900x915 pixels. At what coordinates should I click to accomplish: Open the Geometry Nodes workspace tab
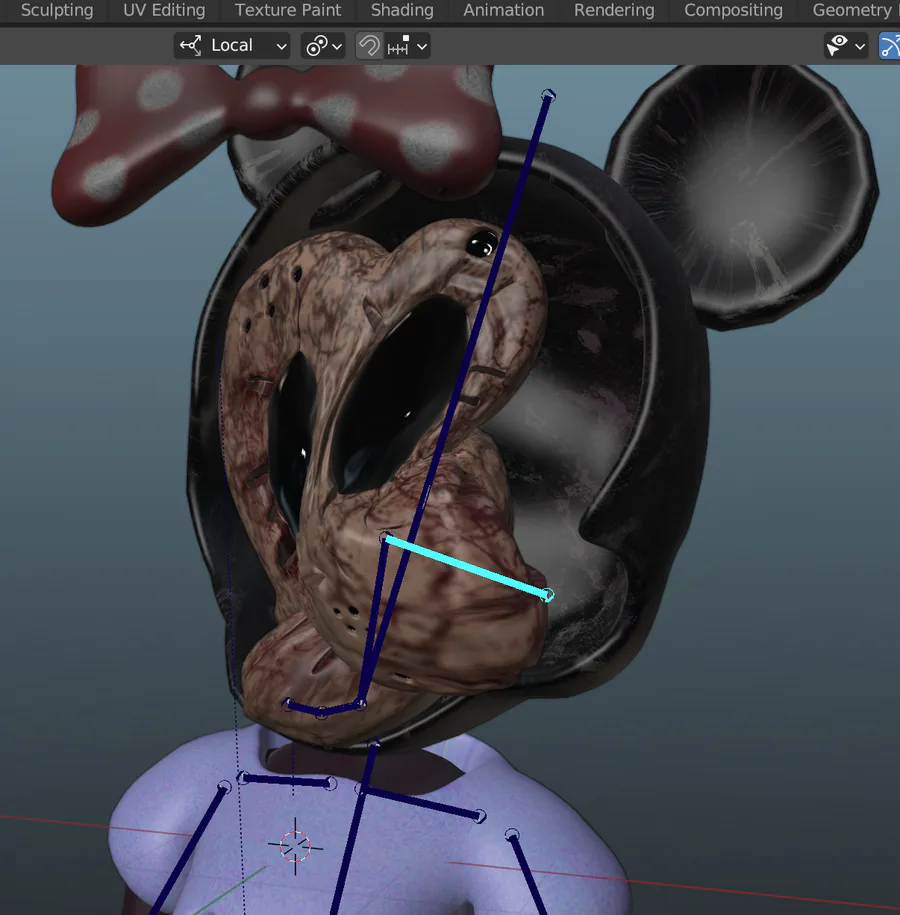tap(853, 11)
